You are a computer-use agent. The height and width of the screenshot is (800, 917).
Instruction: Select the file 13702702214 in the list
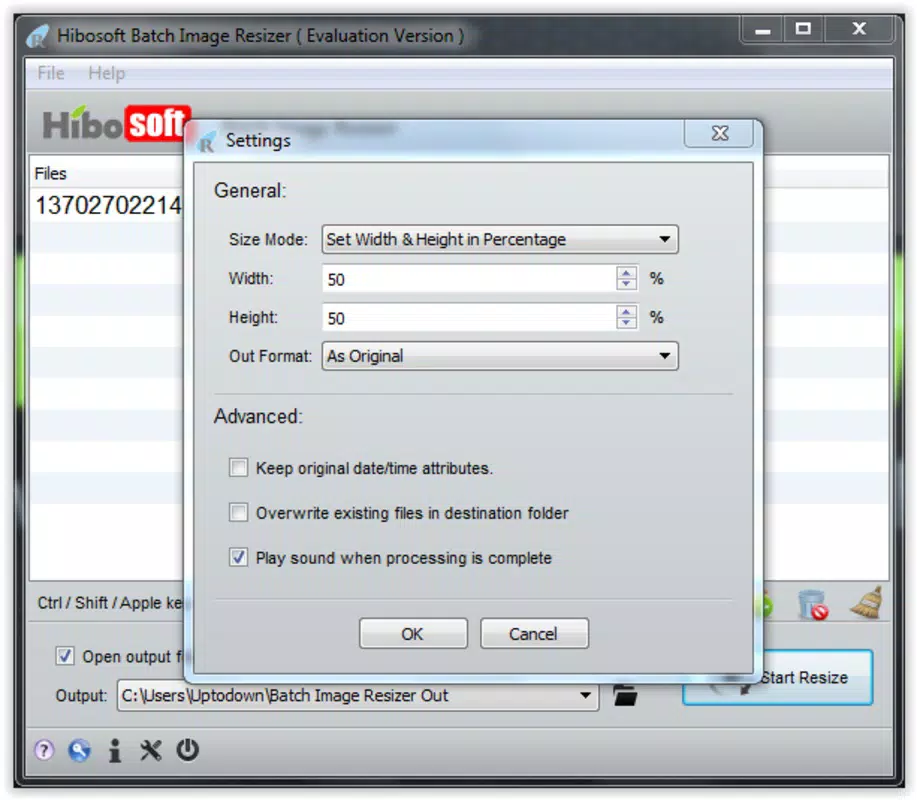108,205
